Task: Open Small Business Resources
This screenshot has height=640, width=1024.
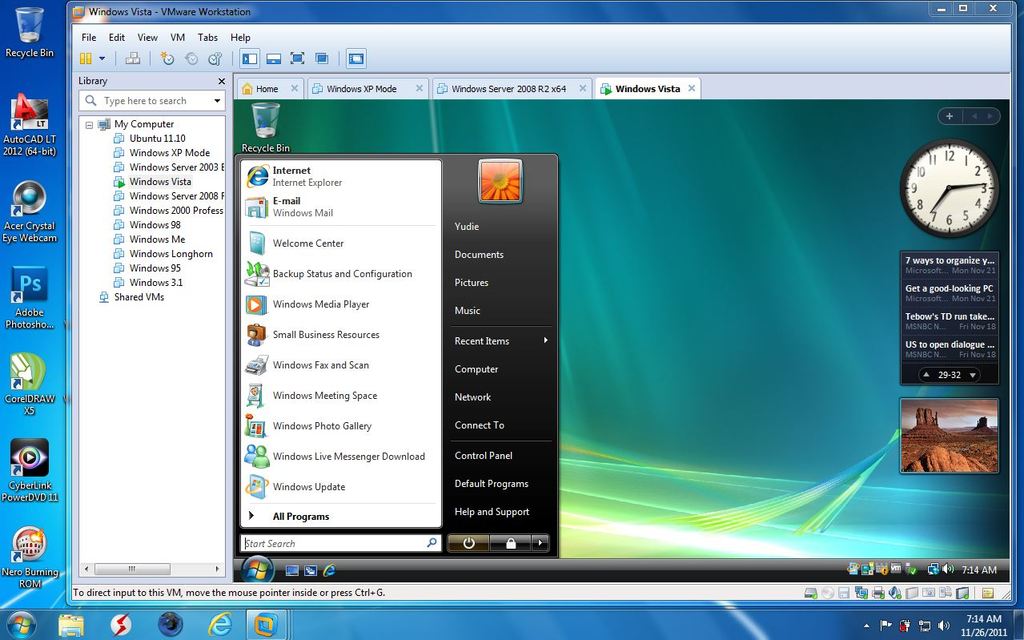Action: (341, 334)
